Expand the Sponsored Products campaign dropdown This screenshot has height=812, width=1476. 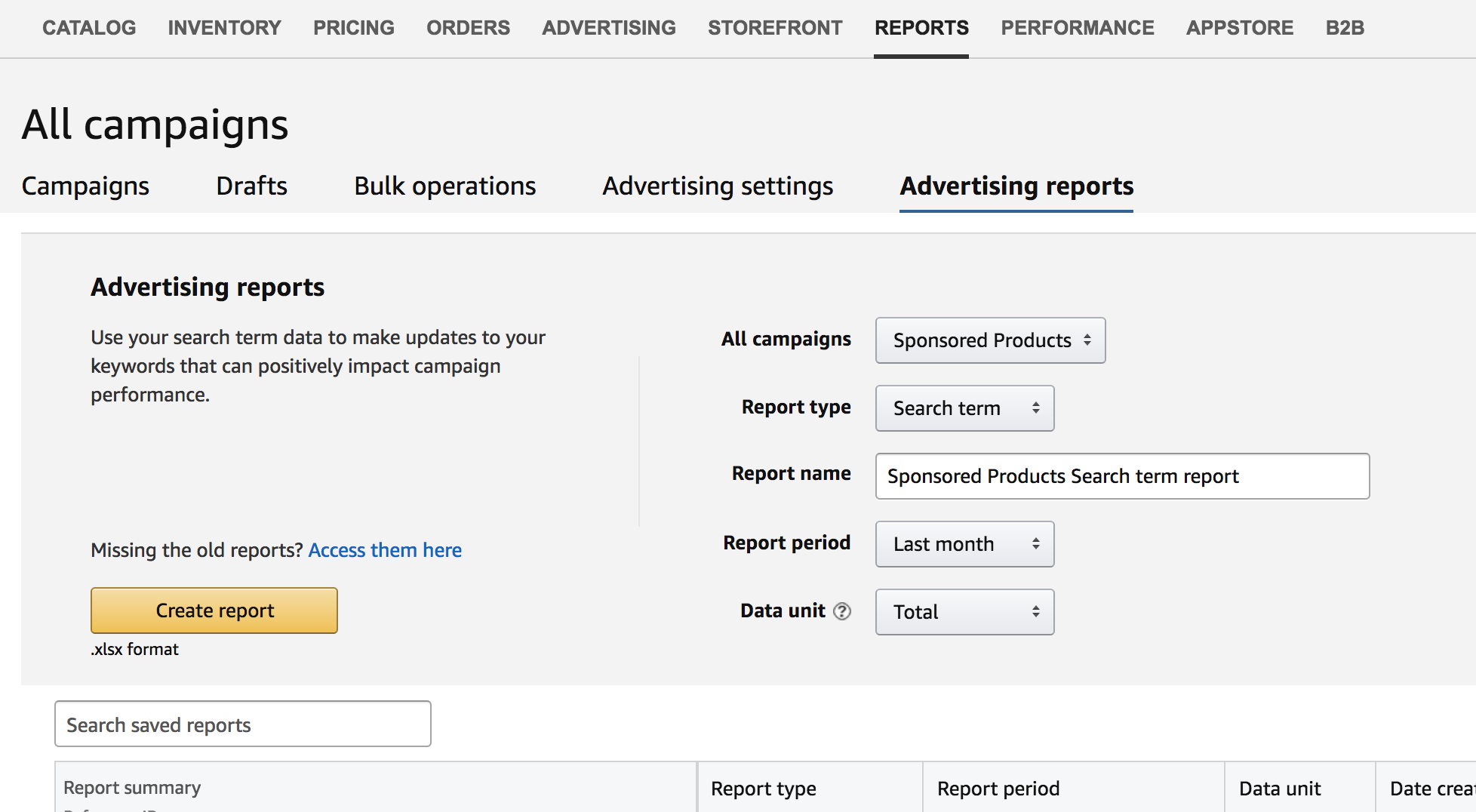(x=990, y=340)
